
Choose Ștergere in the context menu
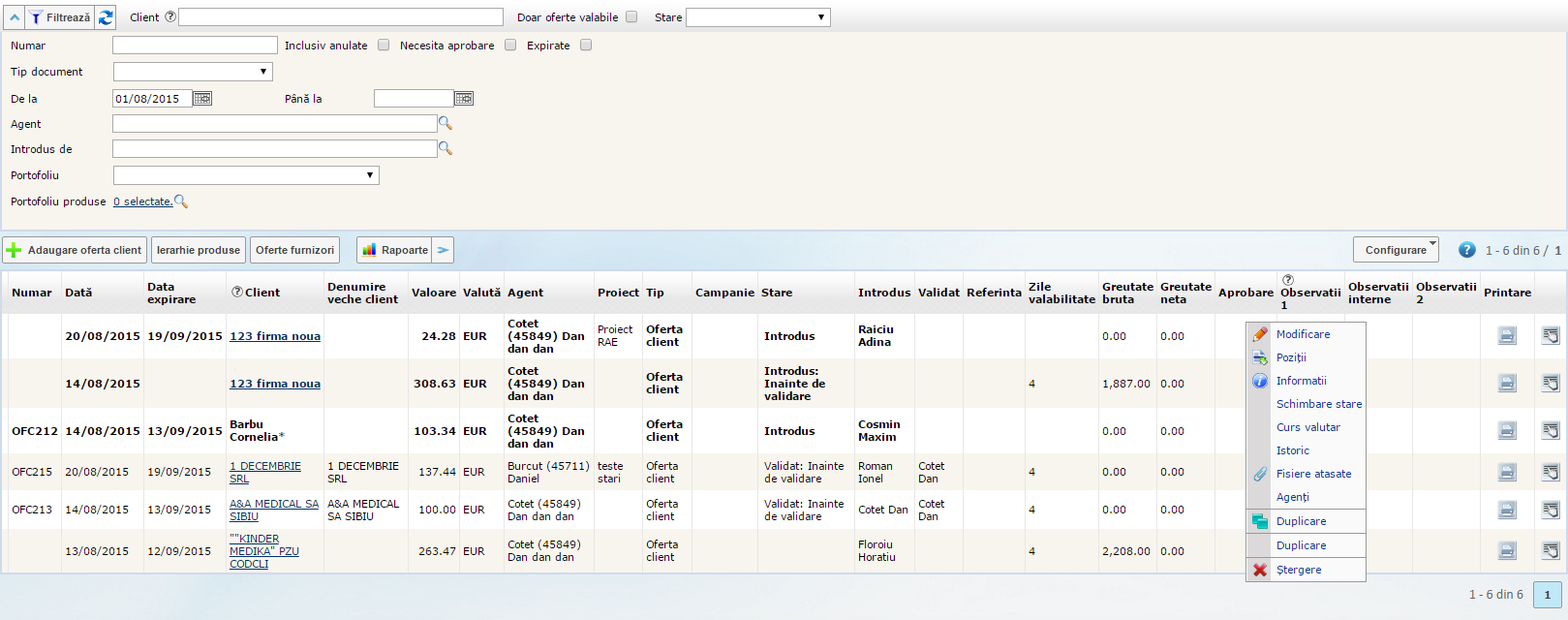click(x=1298, y=570)
